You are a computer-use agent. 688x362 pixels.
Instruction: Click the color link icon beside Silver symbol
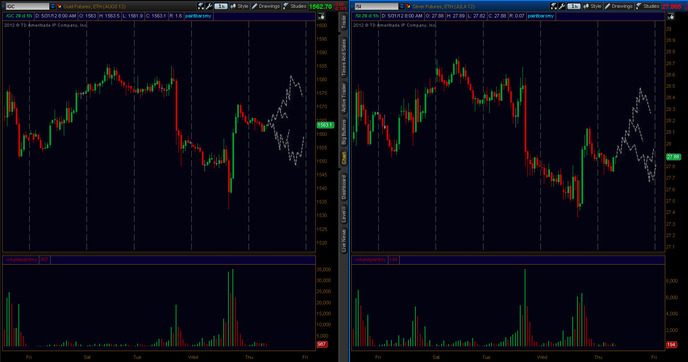coord(408,6)
